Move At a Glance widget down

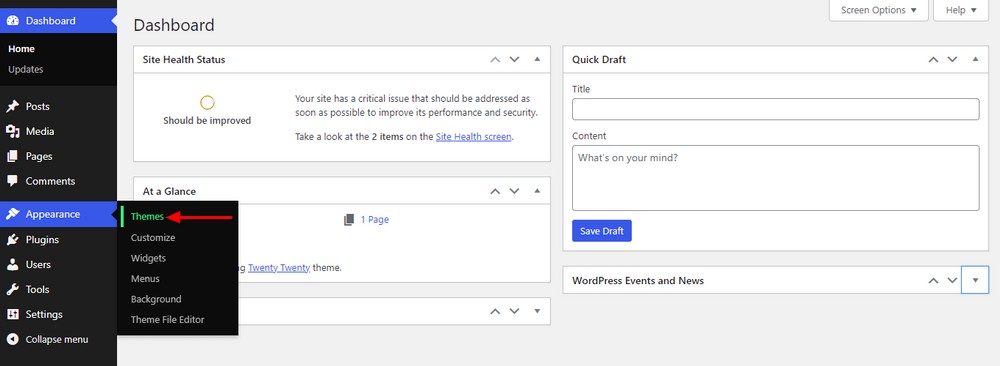[x=514, y=191]
